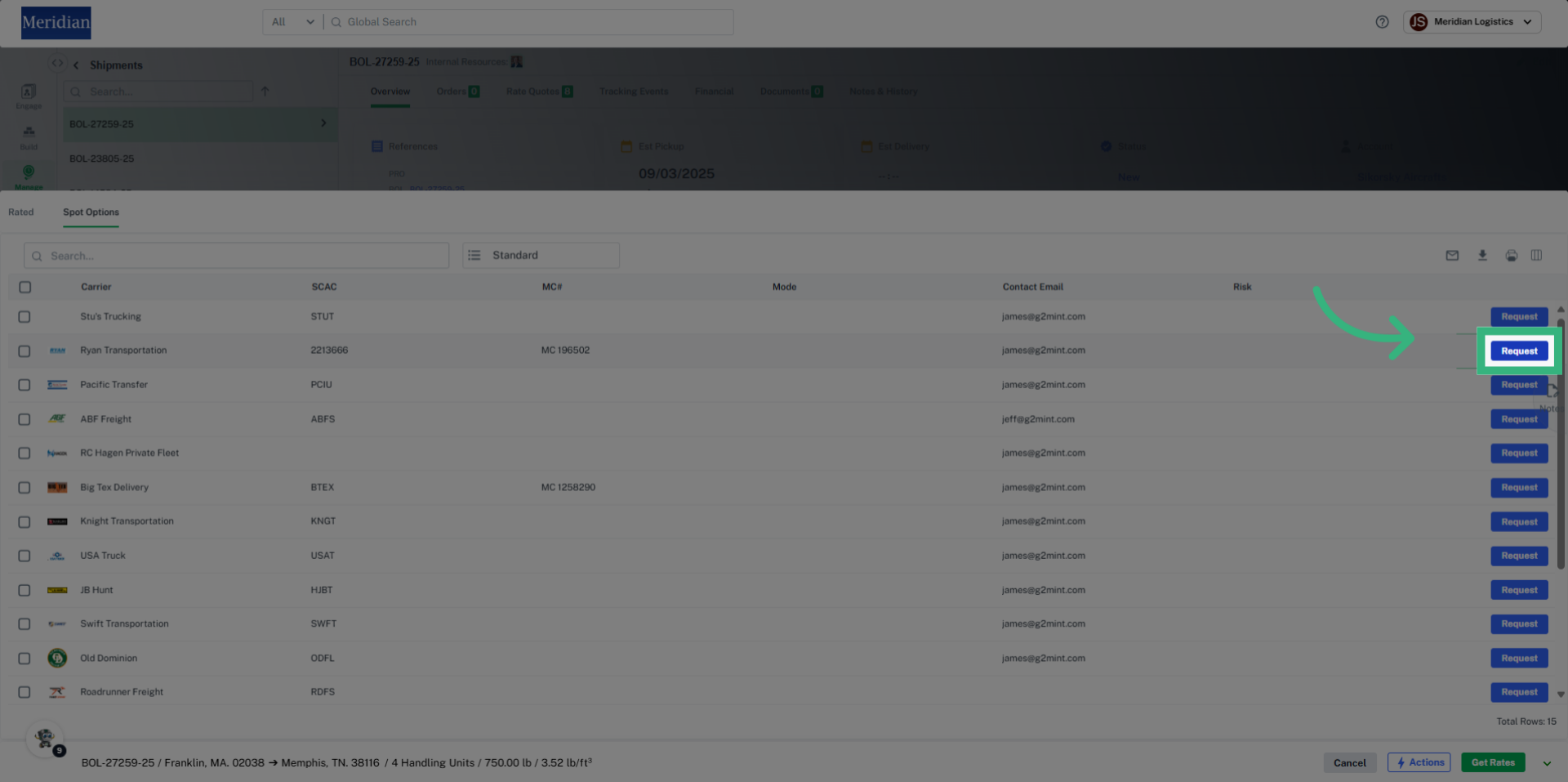Switch to the Rated tab

click(21, 212)
